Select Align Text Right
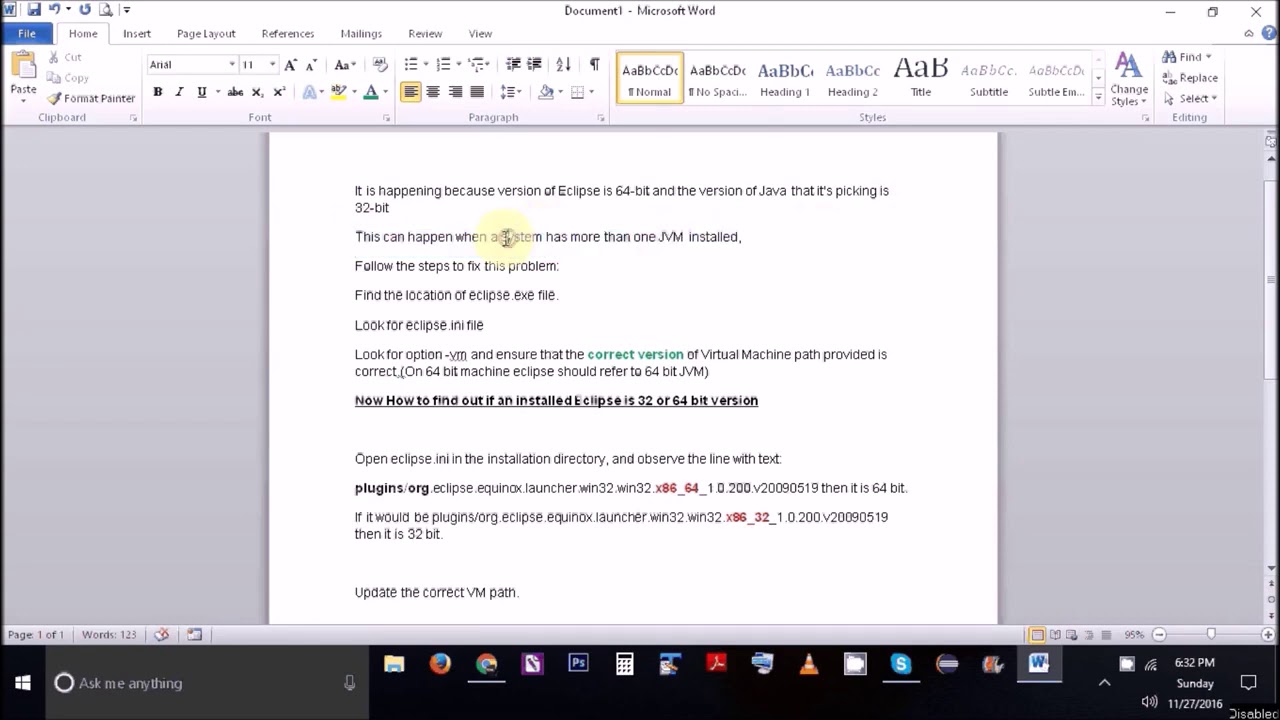Image resolution: width=1280 pixels, height=720 pixels. pos(455,92)
